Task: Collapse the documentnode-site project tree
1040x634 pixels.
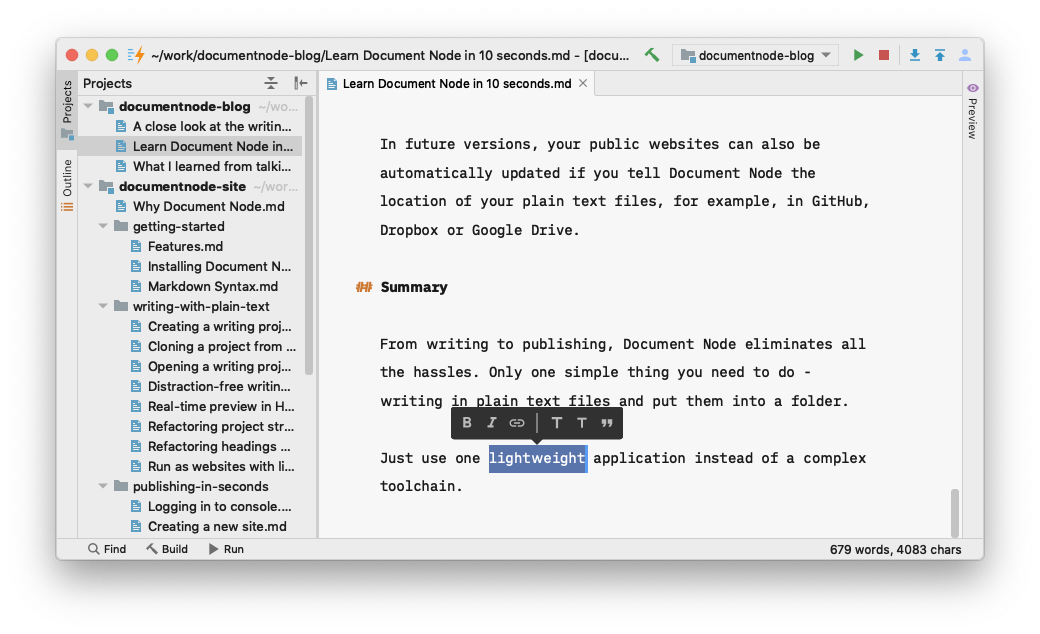Action: coord(88,186)
